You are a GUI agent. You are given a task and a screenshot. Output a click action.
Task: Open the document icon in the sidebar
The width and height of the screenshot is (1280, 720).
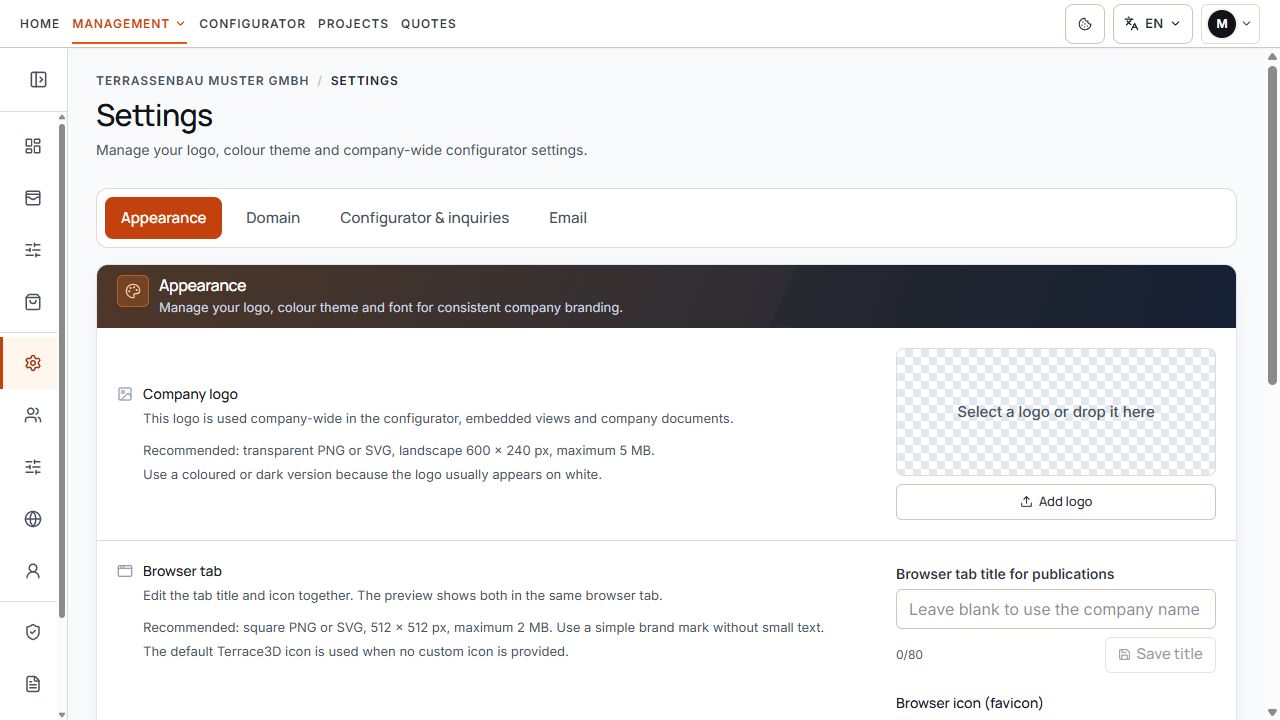coord(33,684)
